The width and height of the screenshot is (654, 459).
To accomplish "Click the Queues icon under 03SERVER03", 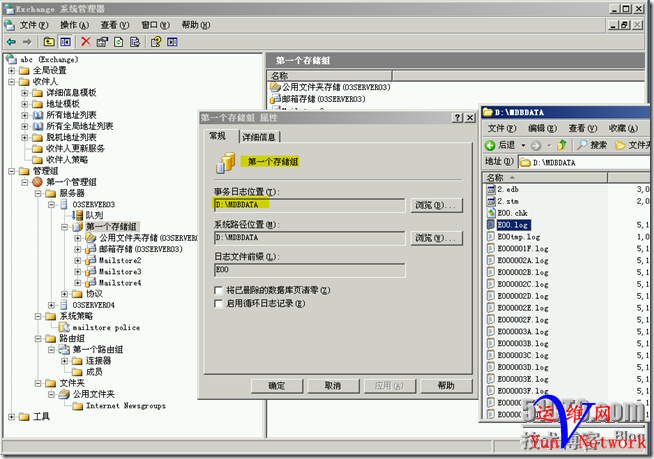I will point(77,215).
